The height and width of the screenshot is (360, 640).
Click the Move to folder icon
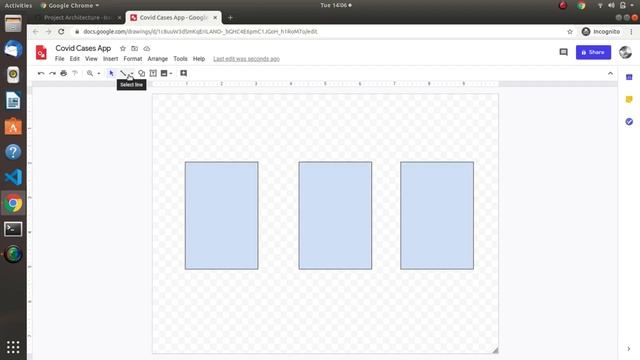click(x=134, y=48)
